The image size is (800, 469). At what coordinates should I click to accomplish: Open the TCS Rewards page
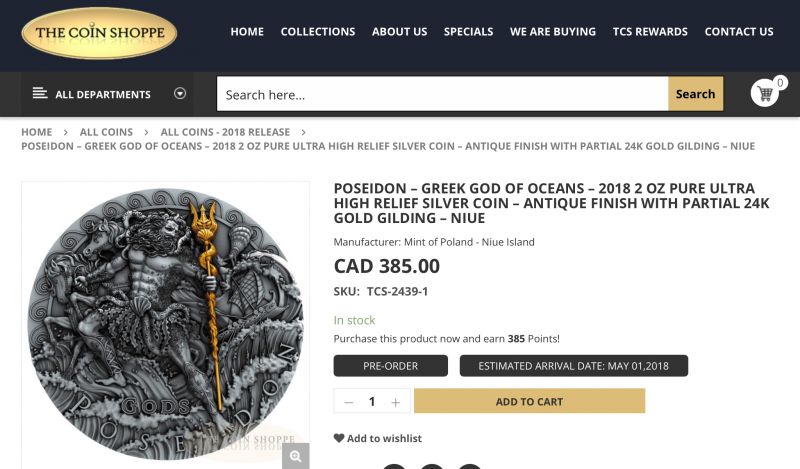[x=650, y=32]
